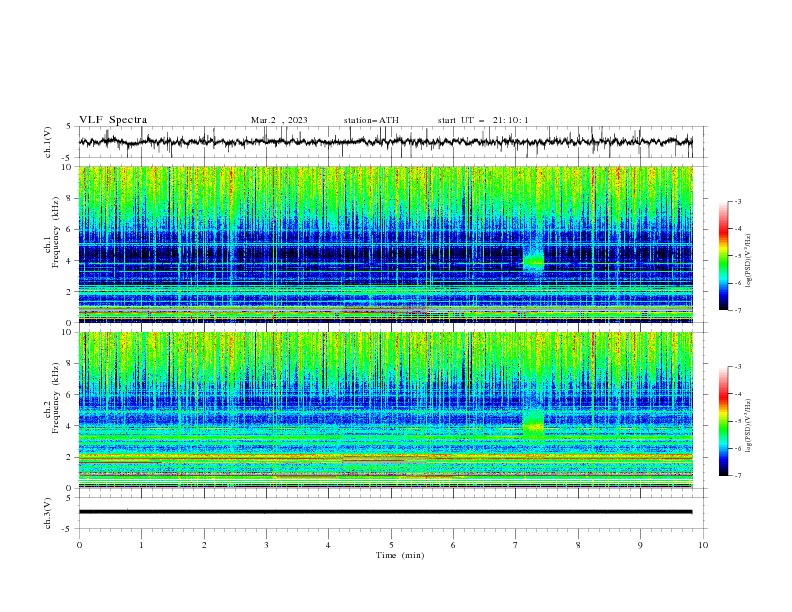Click time axis tick label '2'
792x612 pixels.
pos(204,545)
